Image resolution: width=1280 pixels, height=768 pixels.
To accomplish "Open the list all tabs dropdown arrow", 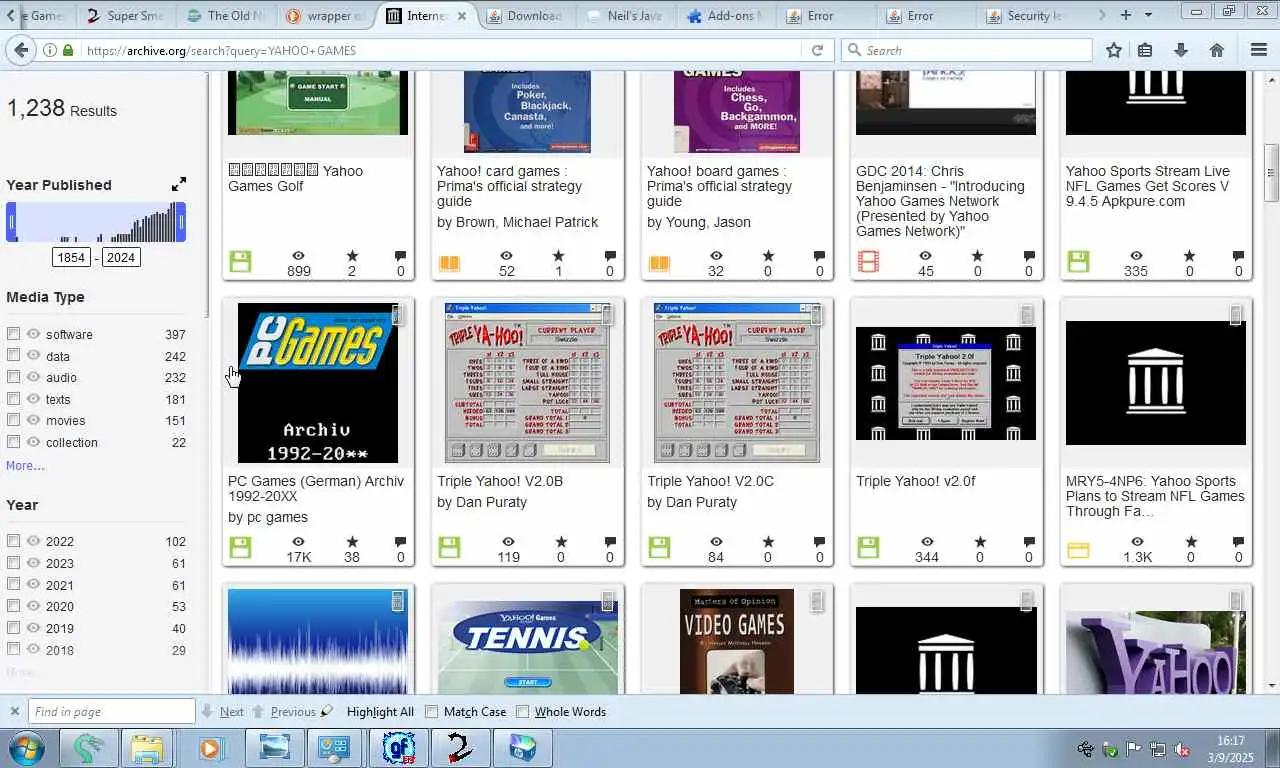I will (x=1148, y=15).
